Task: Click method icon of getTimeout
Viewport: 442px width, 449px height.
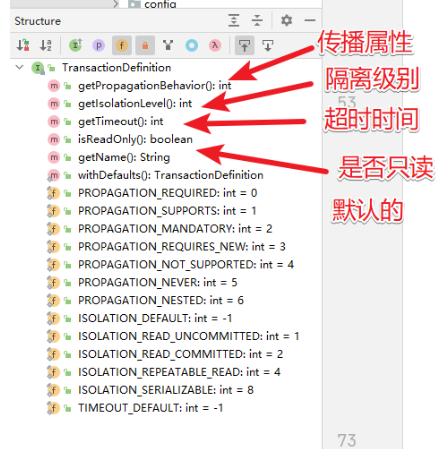Action: tap(54, 122)
